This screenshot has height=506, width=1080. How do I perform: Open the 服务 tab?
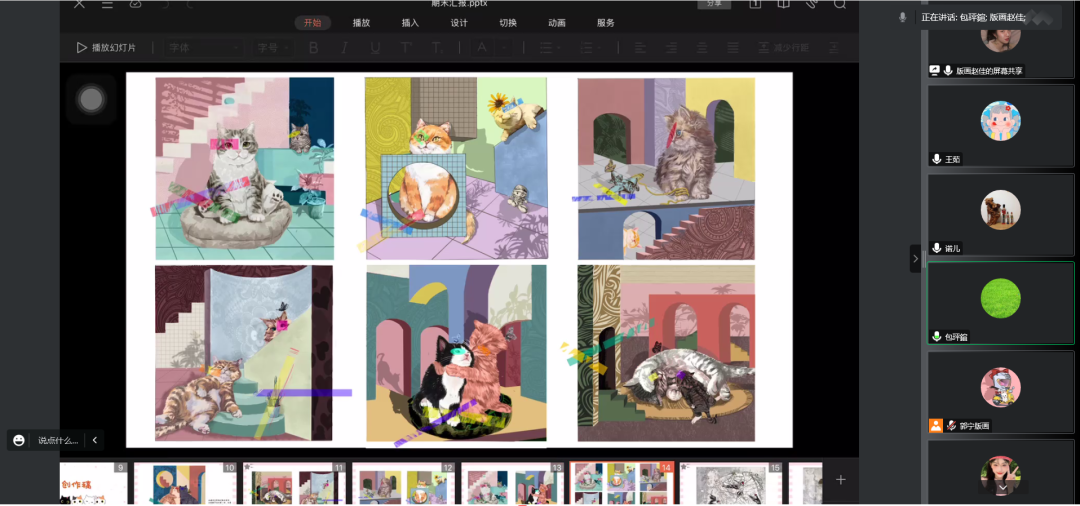click(606, 23)
